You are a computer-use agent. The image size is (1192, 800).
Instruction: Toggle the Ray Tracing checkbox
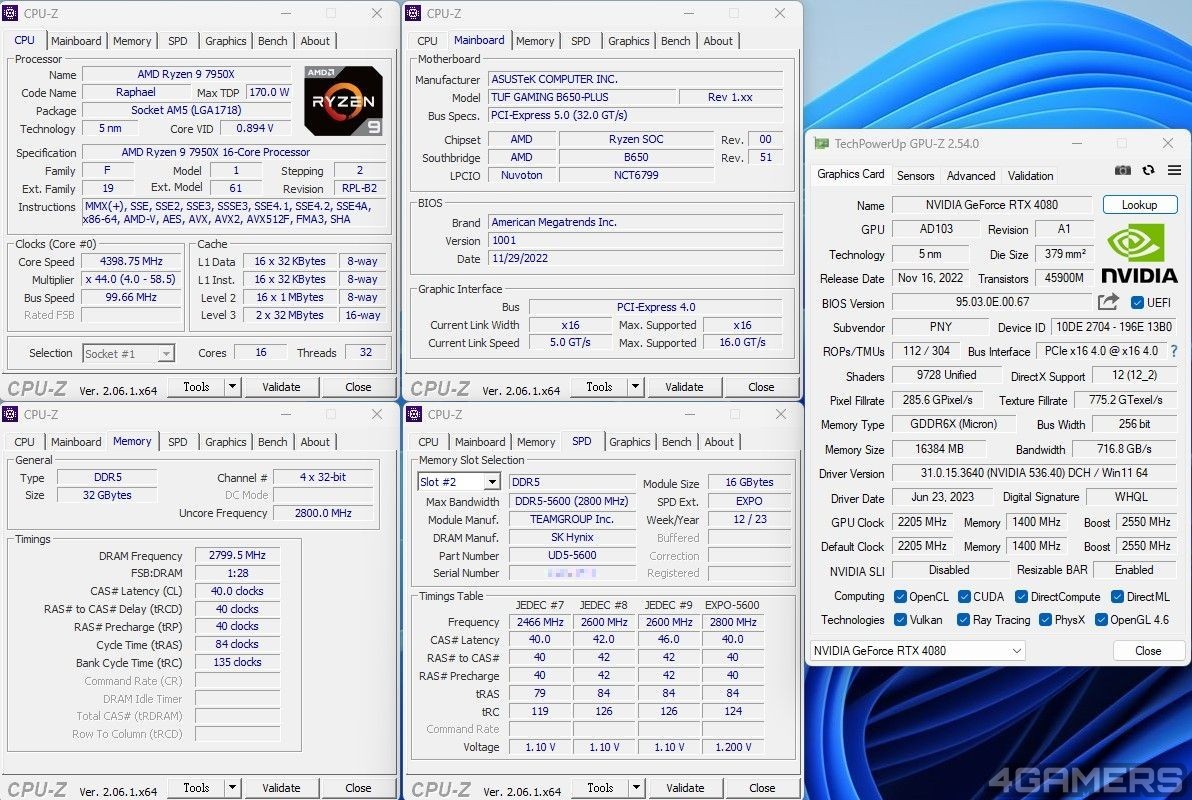[x=964, y=620]
